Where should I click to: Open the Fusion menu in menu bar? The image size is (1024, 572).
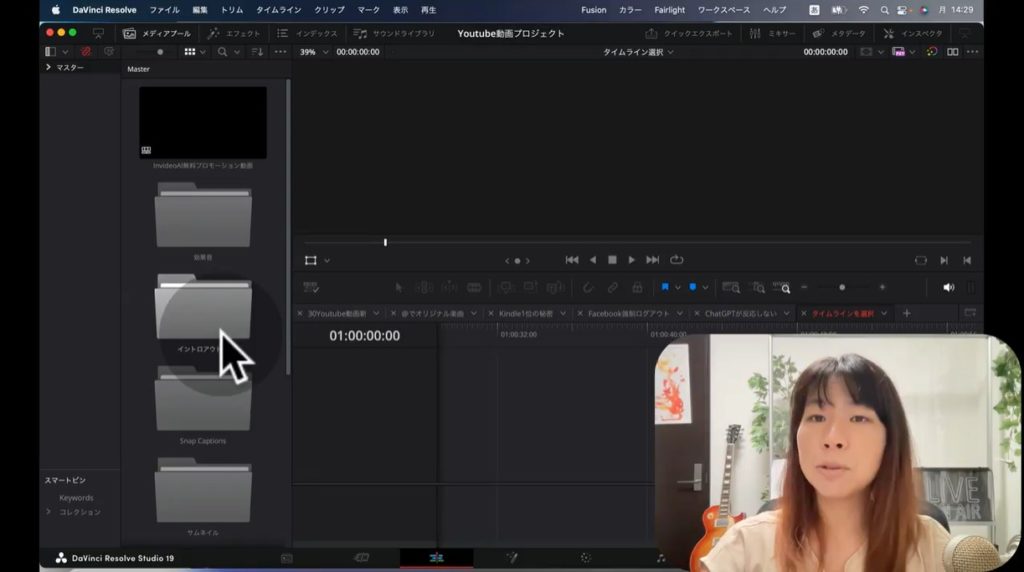coord(593,10)
